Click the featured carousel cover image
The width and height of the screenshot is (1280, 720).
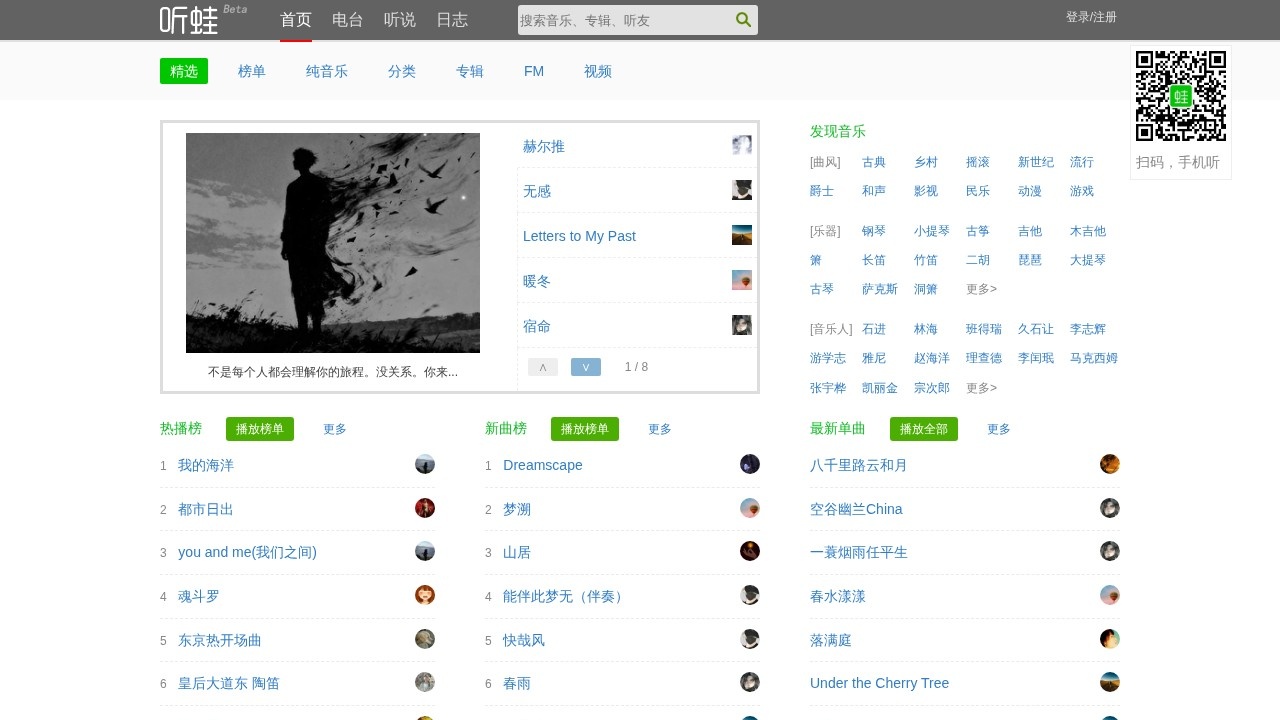point(332,242)
